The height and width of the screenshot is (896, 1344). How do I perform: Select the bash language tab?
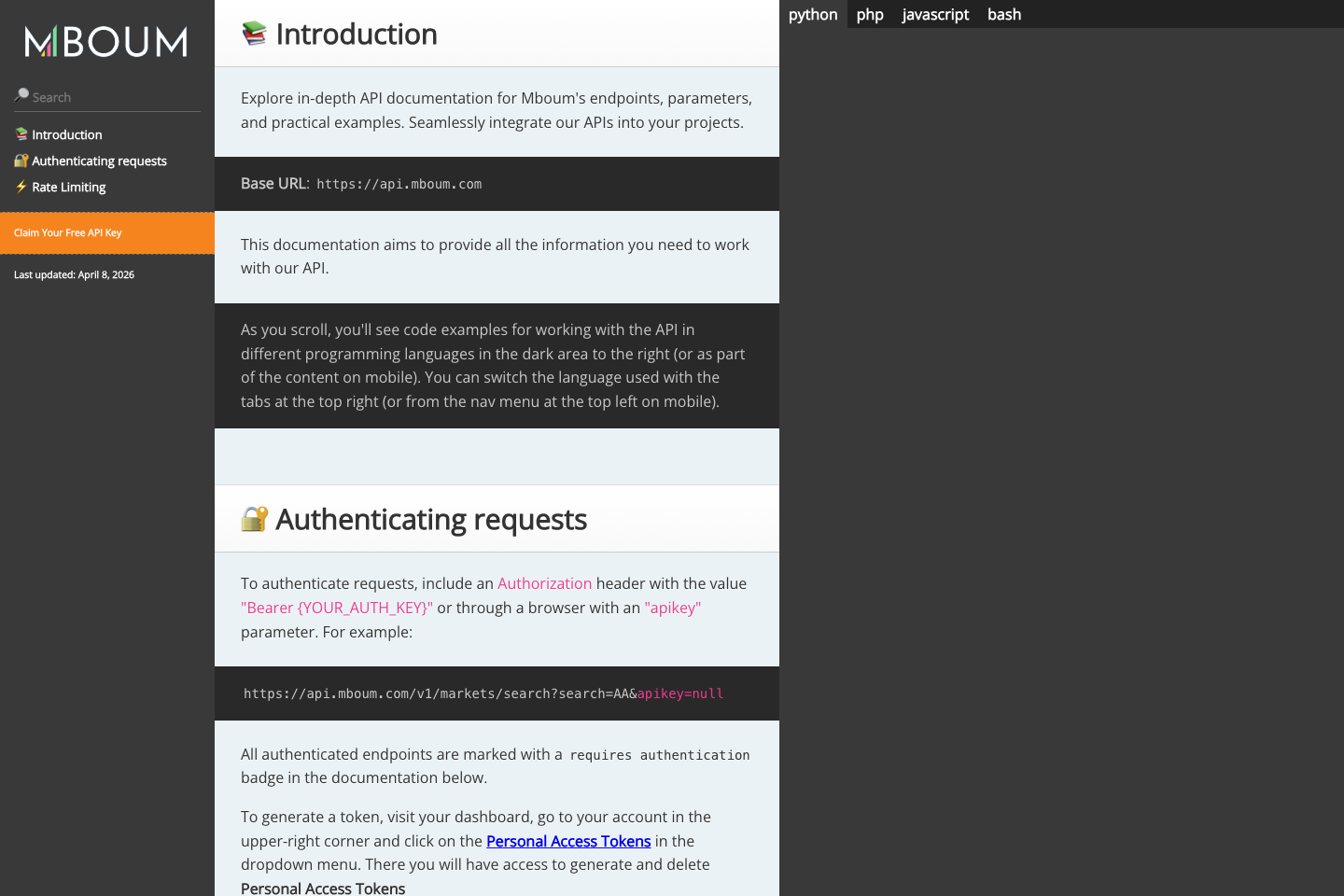pos(1003,14)
